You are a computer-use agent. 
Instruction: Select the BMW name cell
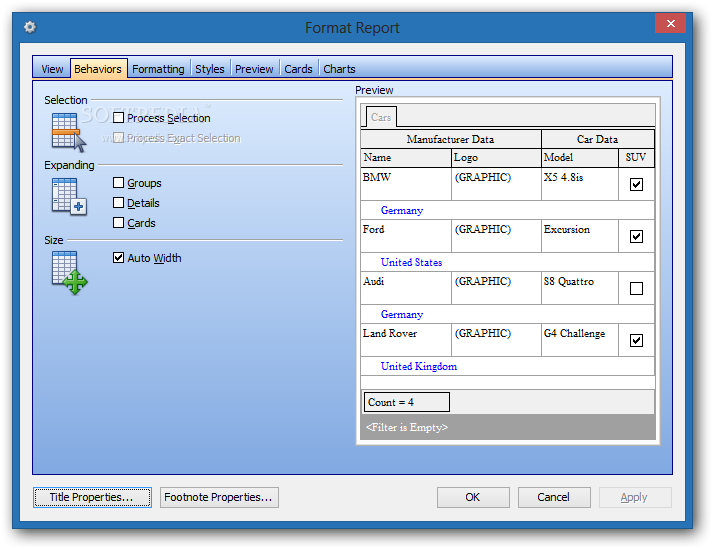coord(406,184)
